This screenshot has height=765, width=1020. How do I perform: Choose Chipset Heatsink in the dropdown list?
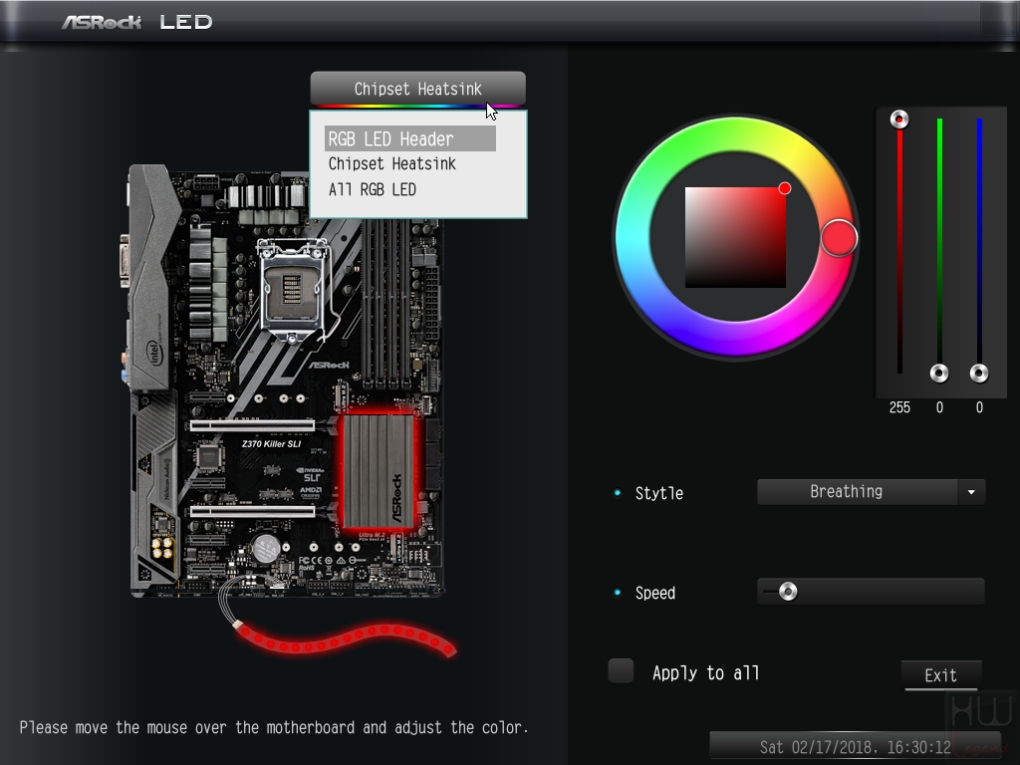(392, 164)
